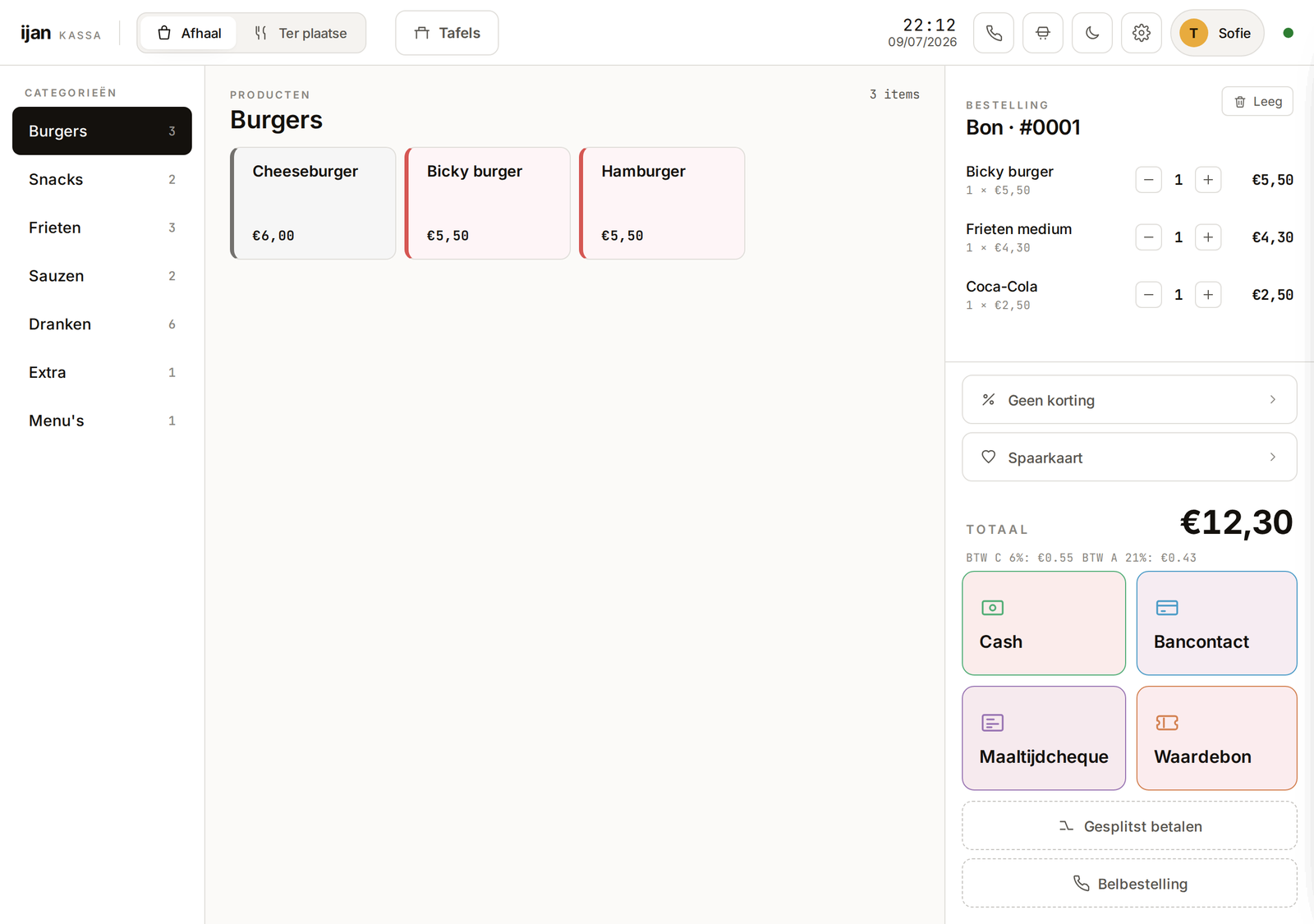Viewport: 1314px width, 924px height.
Task: Click the BTW tax breakdown line
Action: (1081, 558)
